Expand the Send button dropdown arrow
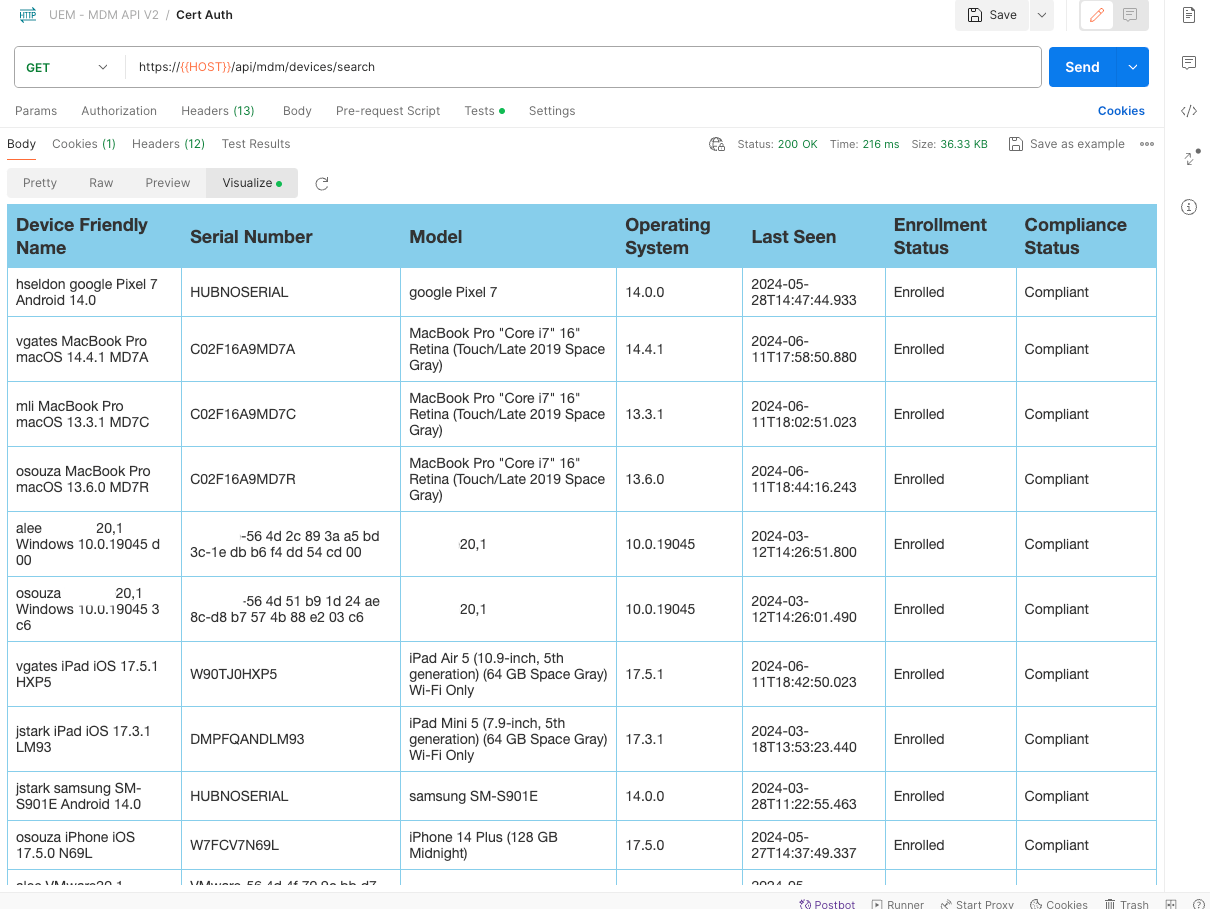Viewport: 1210px width, 909px height. point(1133,67)
